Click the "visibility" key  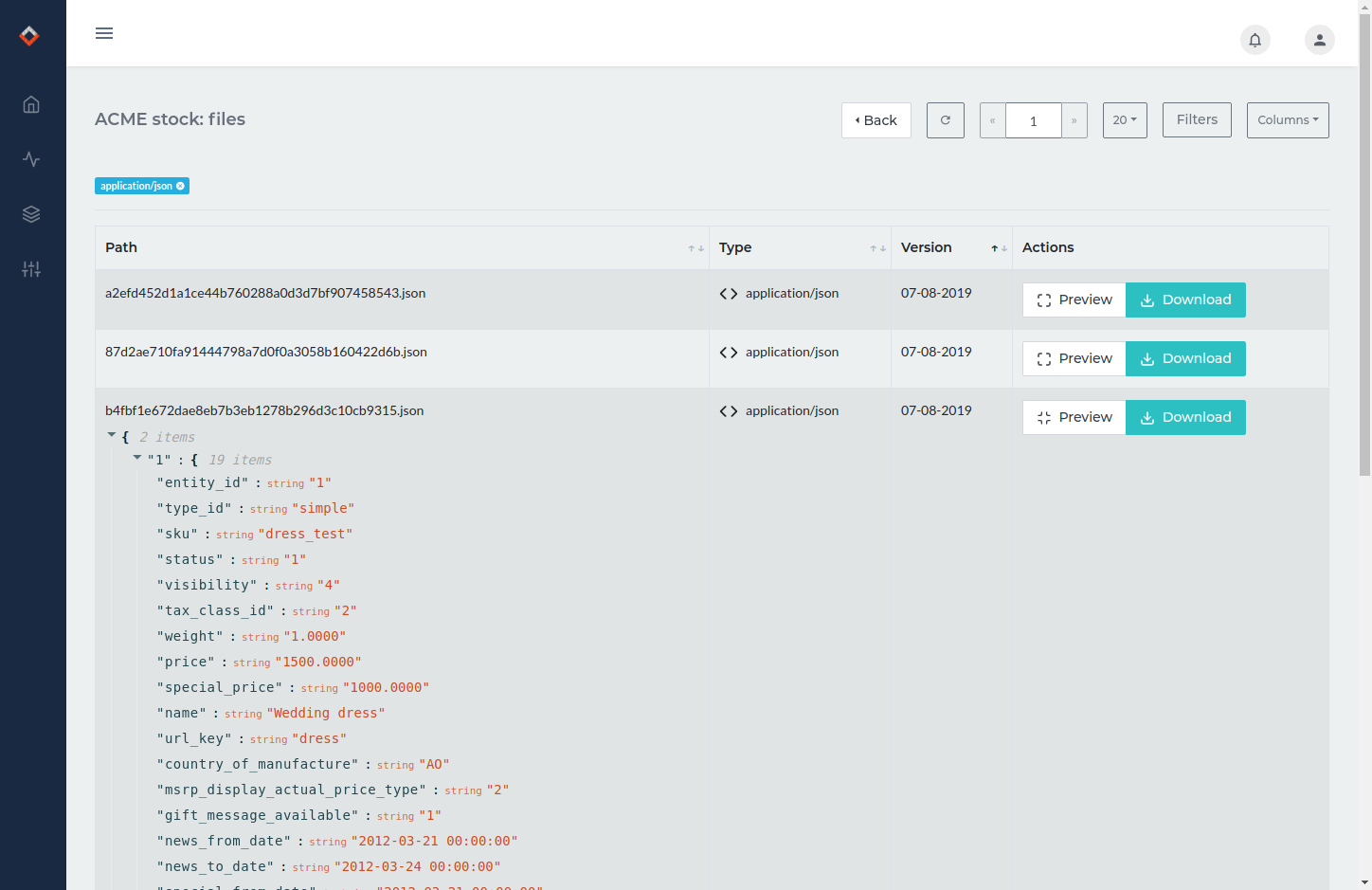pyautogui.click(x=207, y=586)
